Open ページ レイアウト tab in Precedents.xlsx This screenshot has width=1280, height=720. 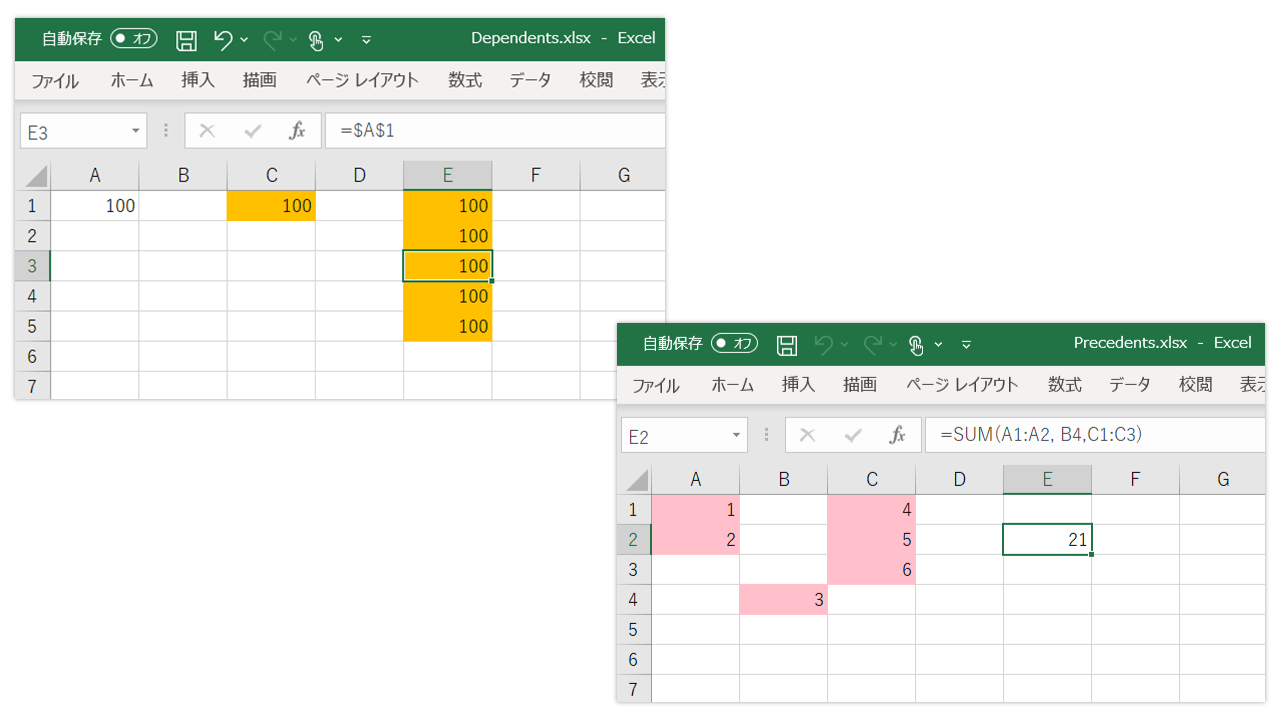[962, 385]
